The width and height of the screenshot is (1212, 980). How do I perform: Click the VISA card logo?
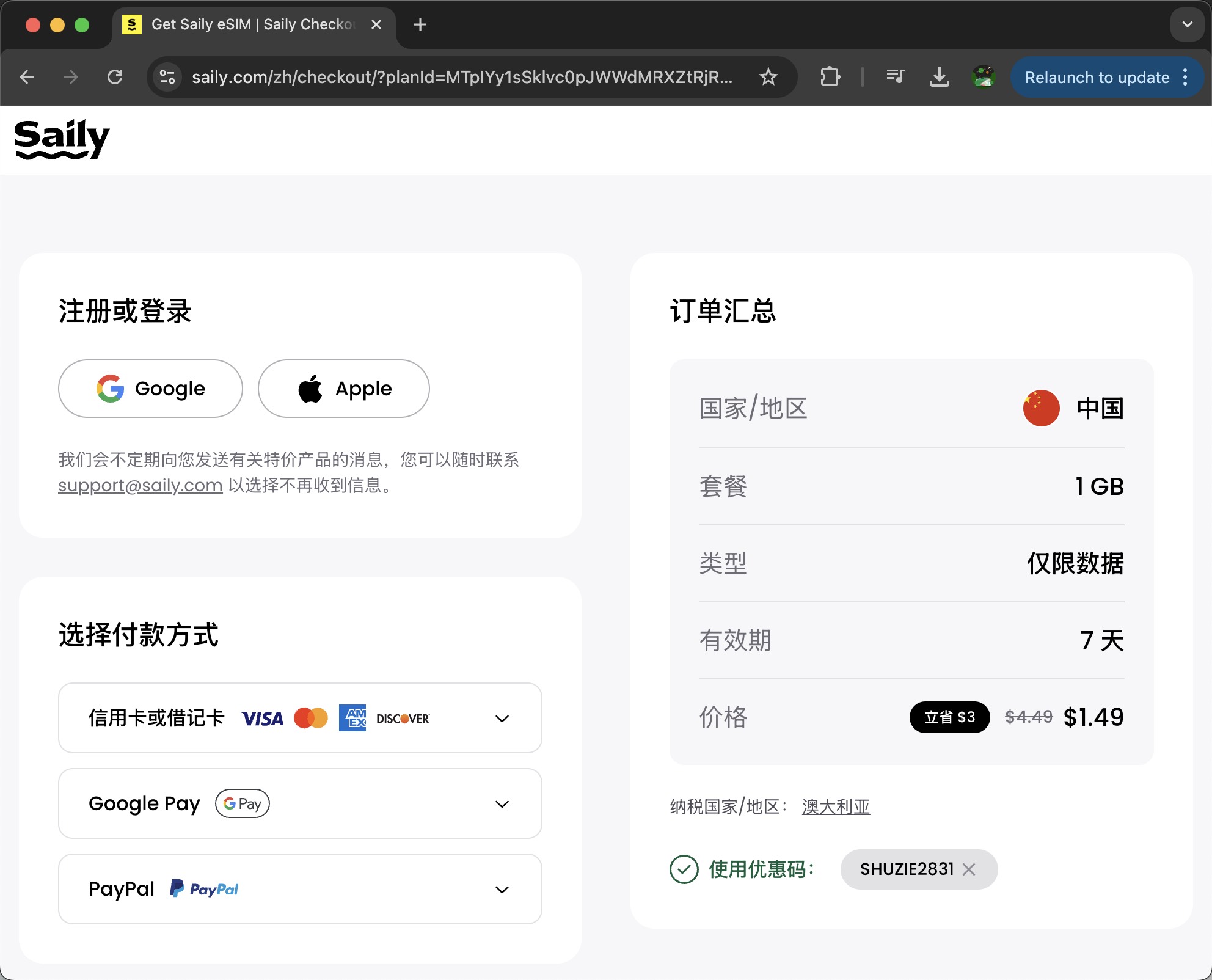pos(262,719)
